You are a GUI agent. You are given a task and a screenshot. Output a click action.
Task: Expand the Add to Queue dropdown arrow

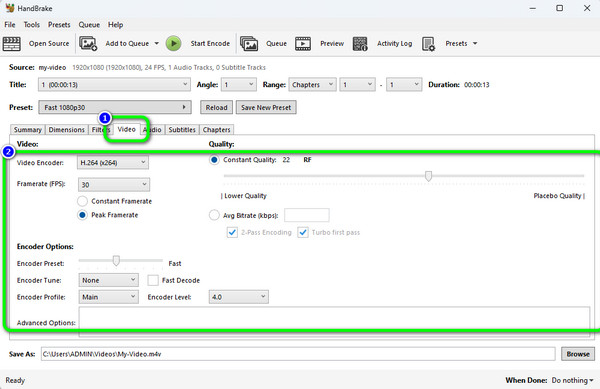pos(157,44)
